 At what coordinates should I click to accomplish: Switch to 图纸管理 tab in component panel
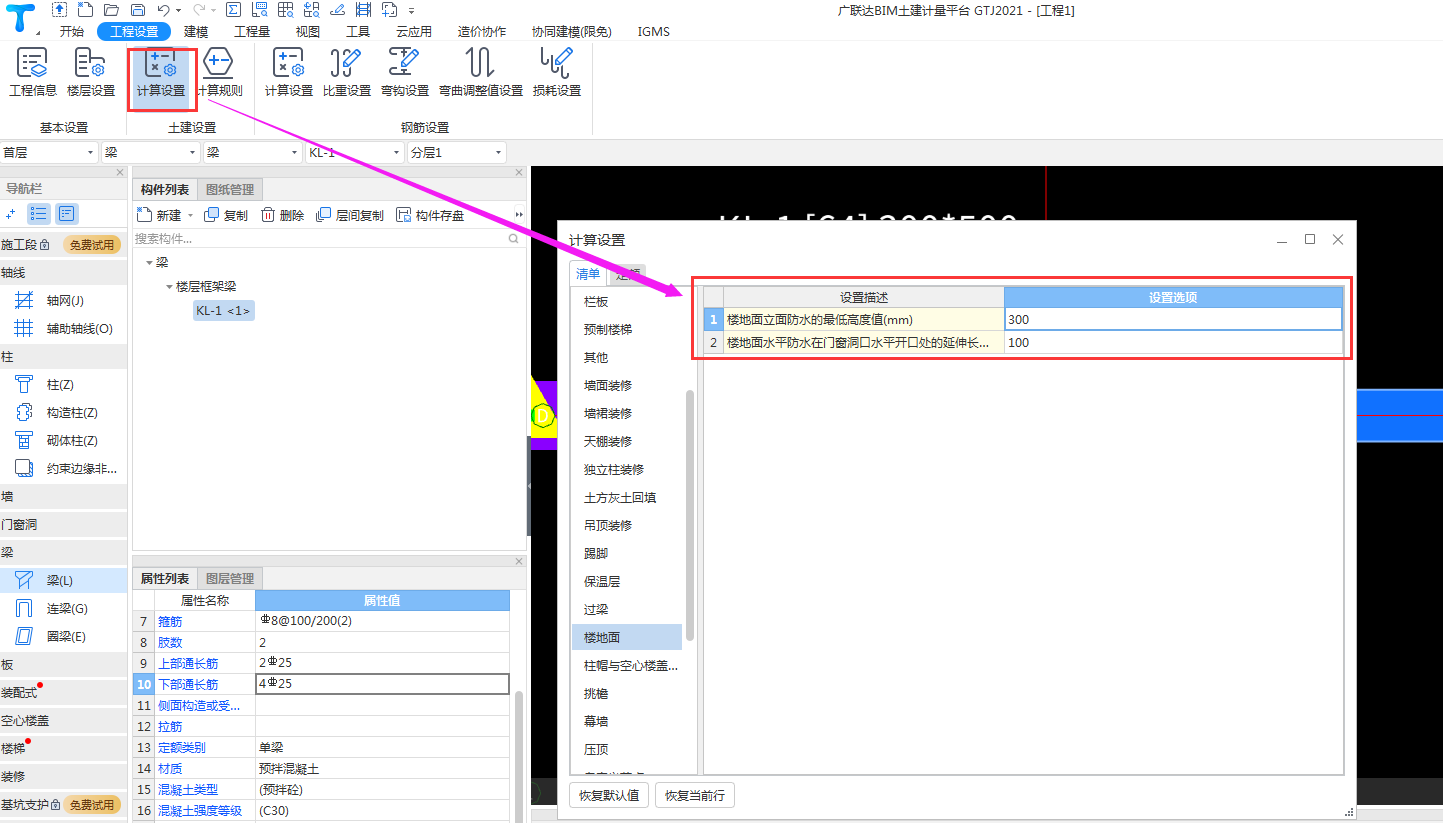(x=230, y=189)
